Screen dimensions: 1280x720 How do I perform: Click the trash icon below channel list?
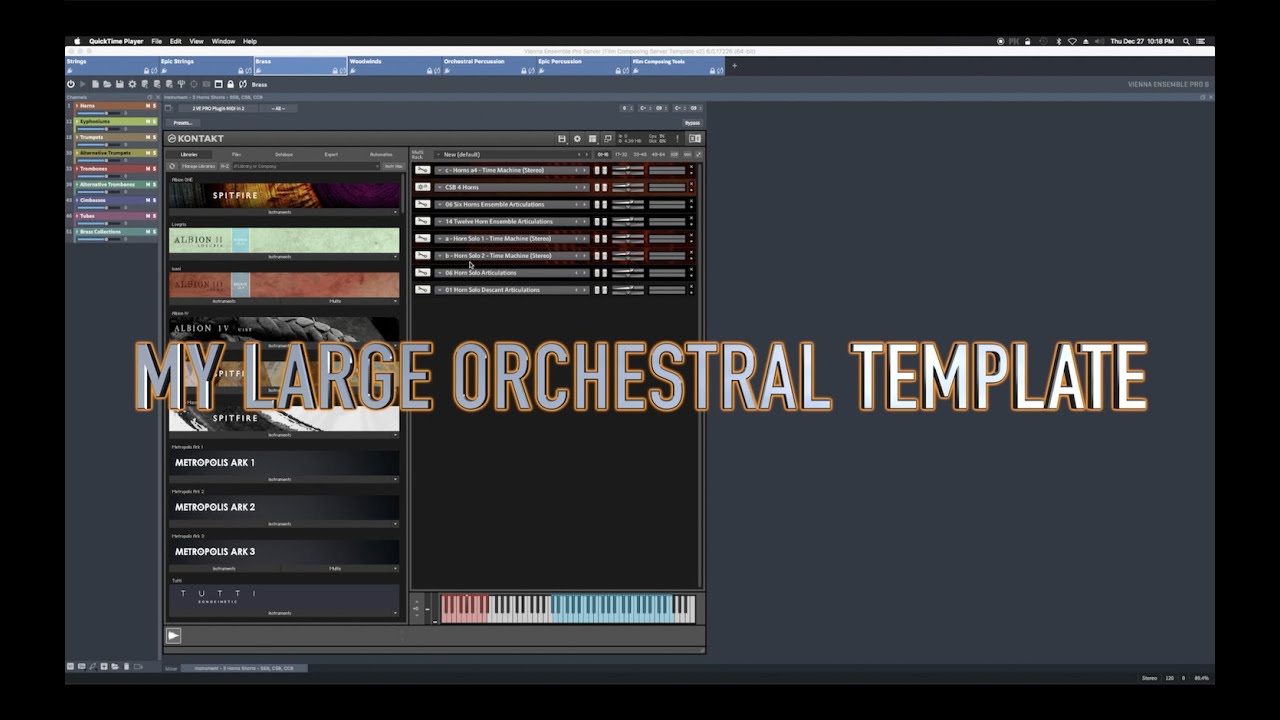pyautogui.click(x=126, y=666)
